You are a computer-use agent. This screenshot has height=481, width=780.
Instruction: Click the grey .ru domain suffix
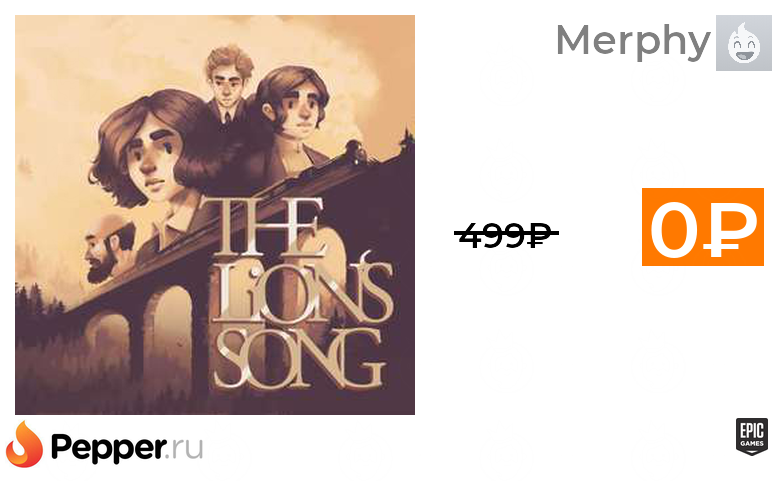[186, 448]
